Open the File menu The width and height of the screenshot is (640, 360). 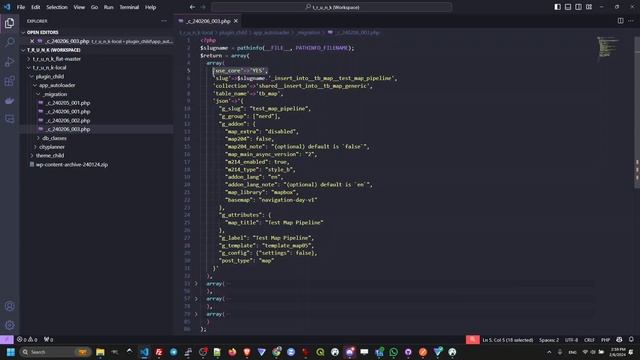pyautogui.click(x=21, y=7)
